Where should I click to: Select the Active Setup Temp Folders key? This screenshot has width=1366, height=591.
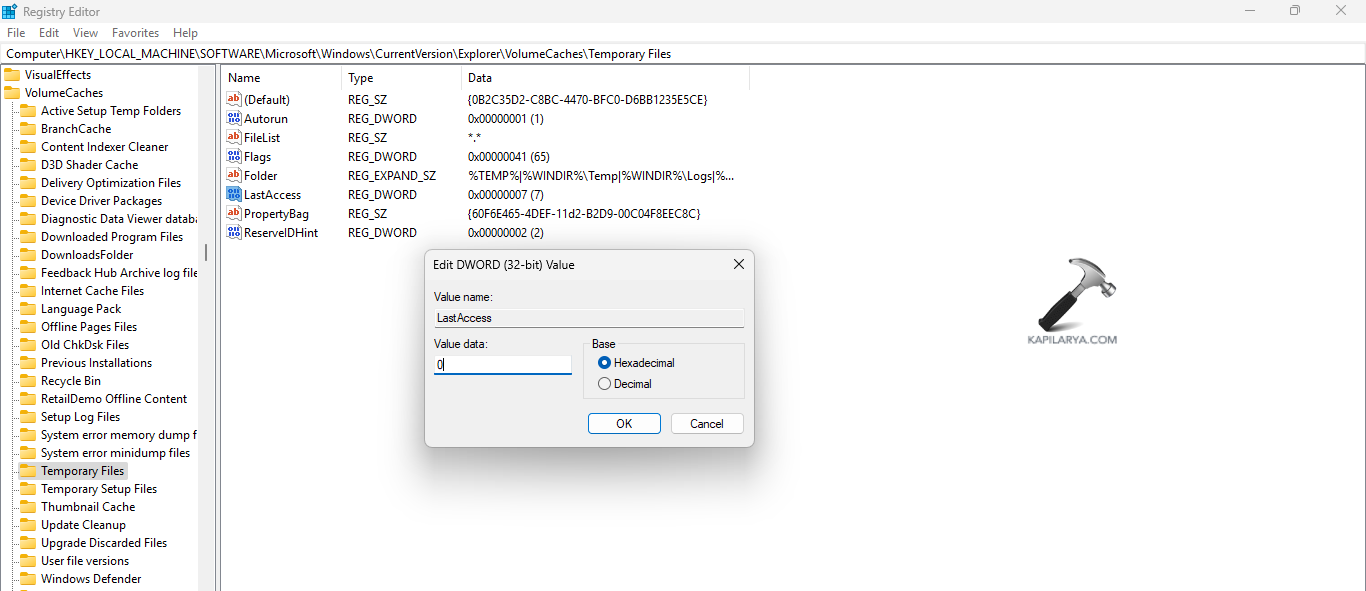111,111
